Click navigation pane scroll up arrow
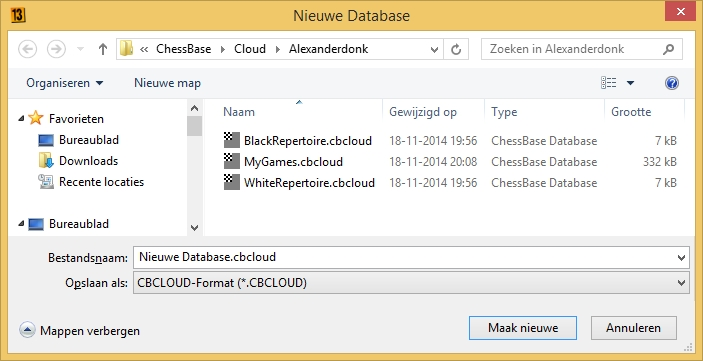The width and height of the screenshot is (703, 361). [x=194, y=108]
